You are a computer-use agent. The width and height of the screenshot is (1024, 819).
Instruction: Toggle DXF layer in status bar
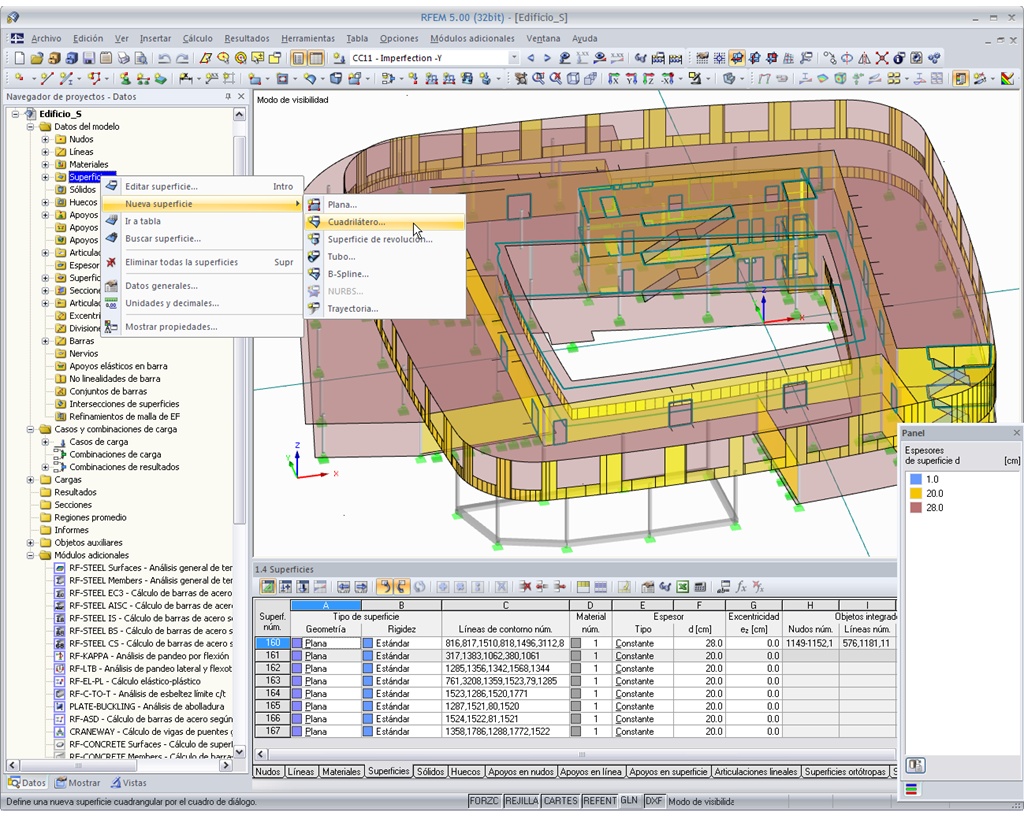[654, 801]
